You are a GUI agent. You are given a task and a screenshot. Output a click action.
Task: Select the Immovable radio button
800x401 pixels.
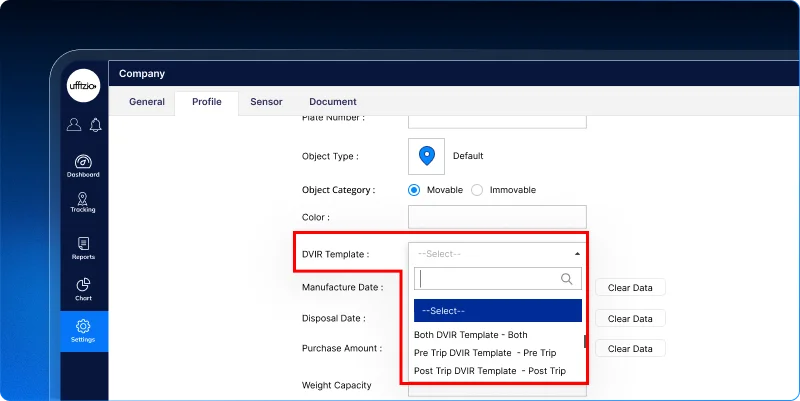477,190
